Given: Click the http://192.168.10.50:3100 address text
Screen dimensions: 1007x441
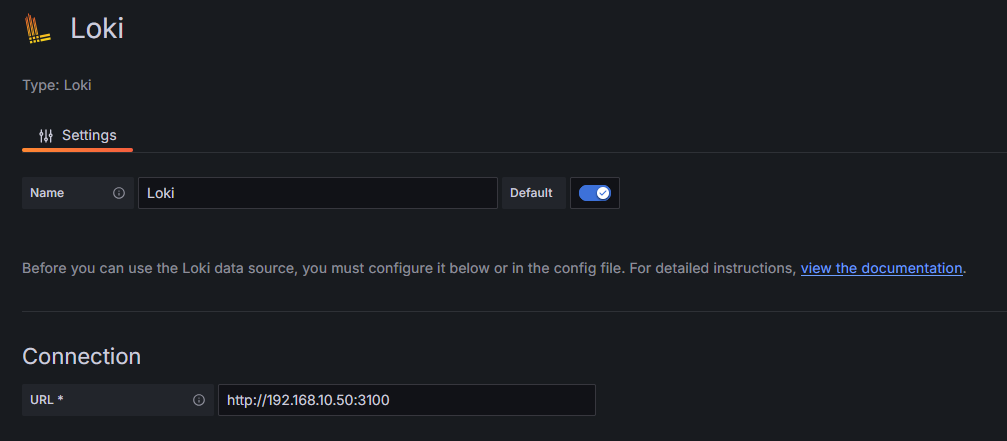Looking at the screenshot, I should click(x=308, y=400).
